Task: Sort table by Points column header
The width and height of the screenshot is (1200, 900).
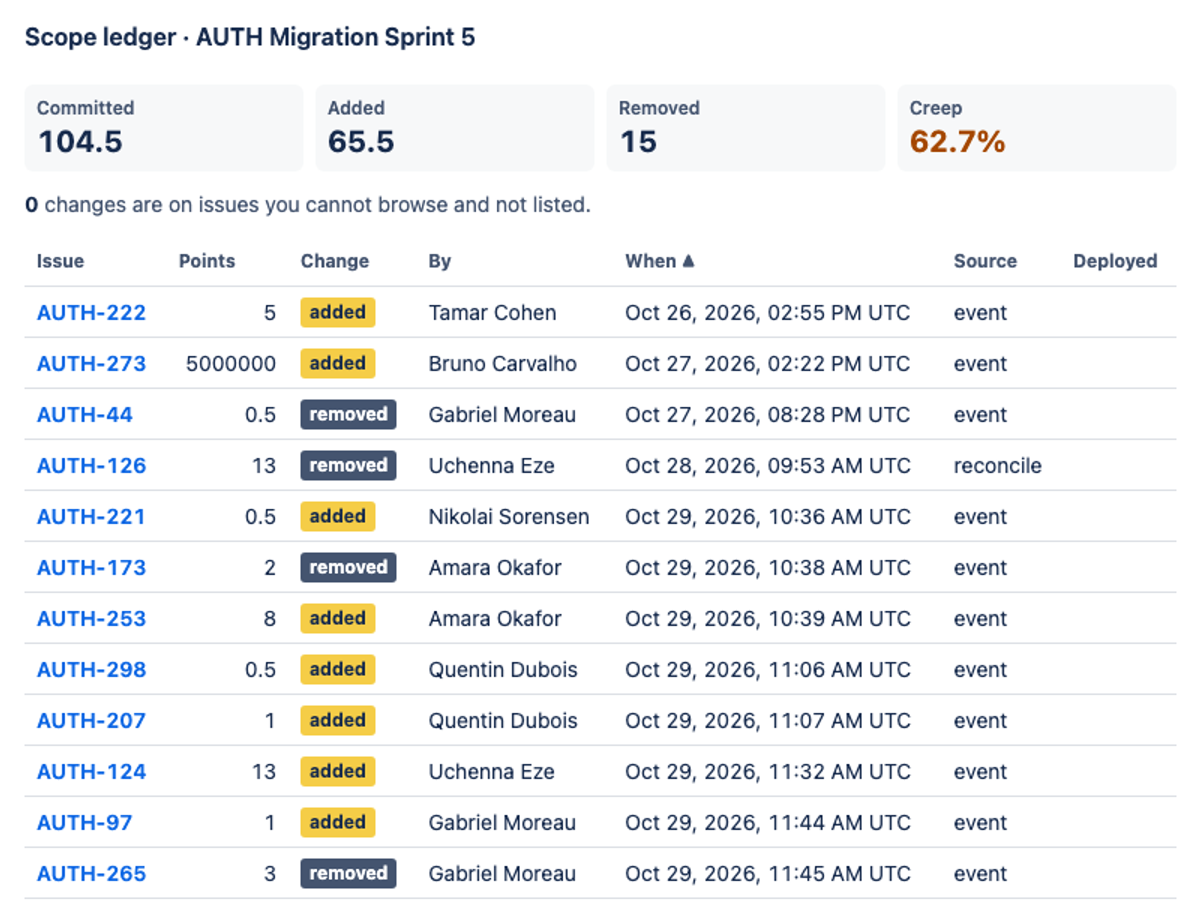Action: click(x=207, y=261)
